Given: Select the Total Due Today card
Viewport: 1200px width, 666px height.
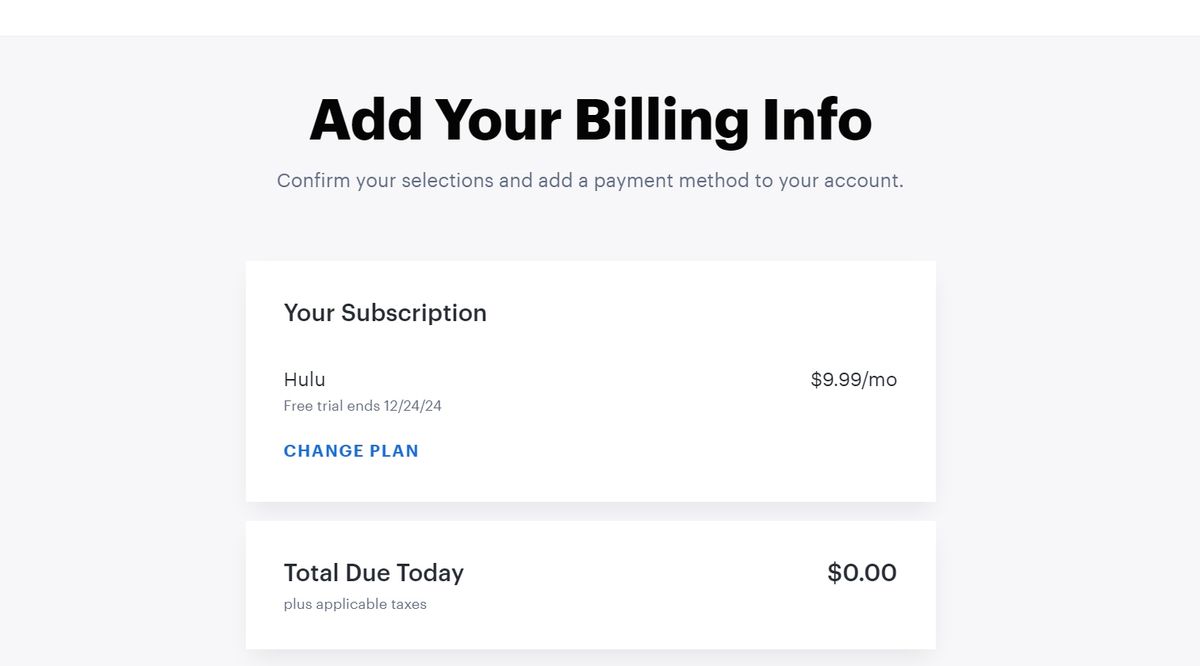Looking at the screenshot, I should tap(590, 584).
